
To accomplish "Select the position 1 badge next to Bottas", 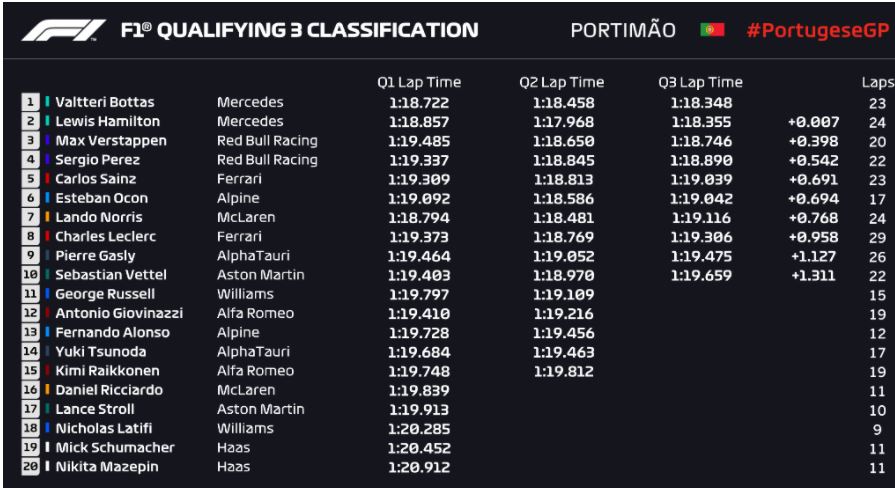I will 30,102.
